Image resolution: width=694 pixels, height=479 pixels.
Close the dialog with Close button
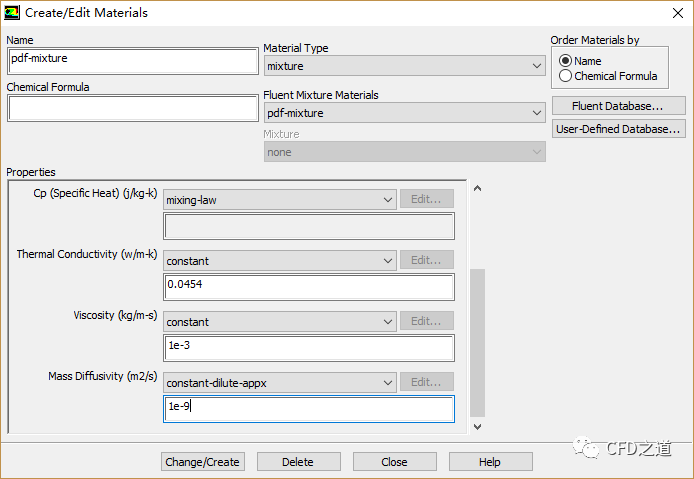(394, 462)
